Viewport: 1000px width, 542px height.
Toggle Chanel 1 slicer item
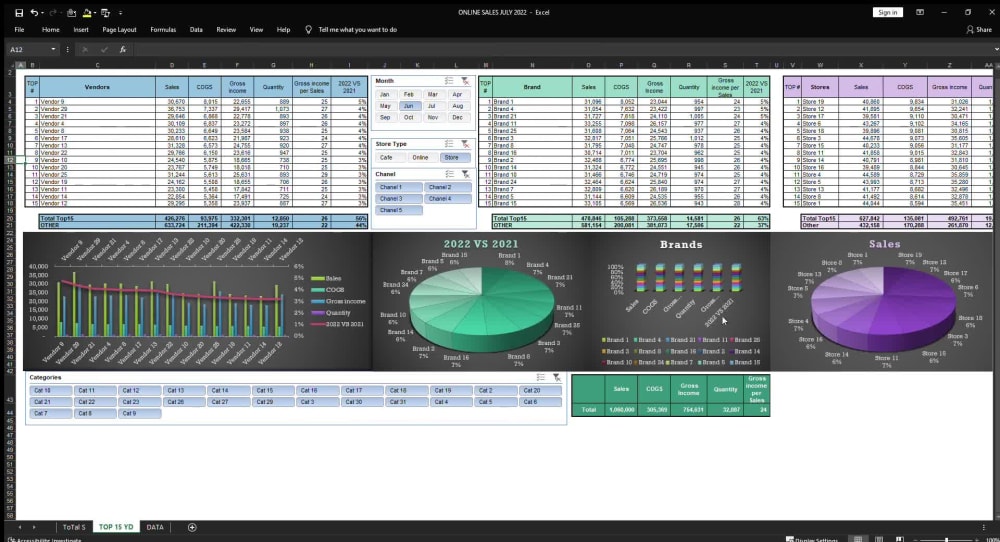[x=398, y=187]
